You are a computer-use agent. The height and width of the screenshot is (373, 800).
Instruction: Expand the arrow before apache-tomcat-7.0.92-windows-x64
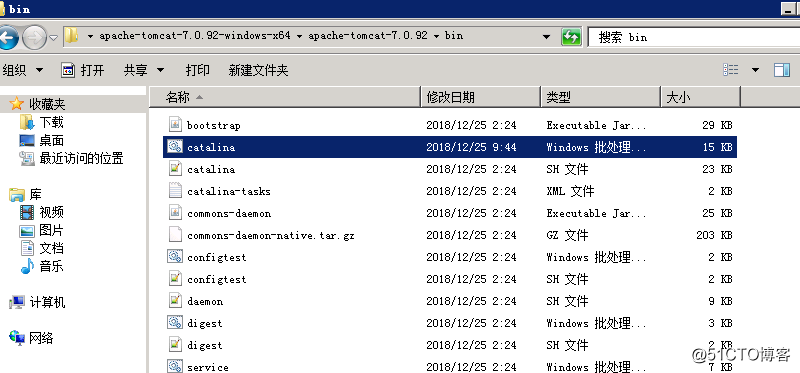click(x=90, y=36)
